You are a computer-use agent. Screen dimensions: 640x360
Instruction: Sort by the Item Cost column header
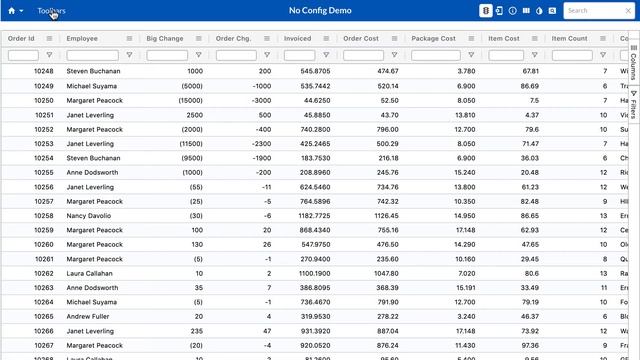[504, 38]
